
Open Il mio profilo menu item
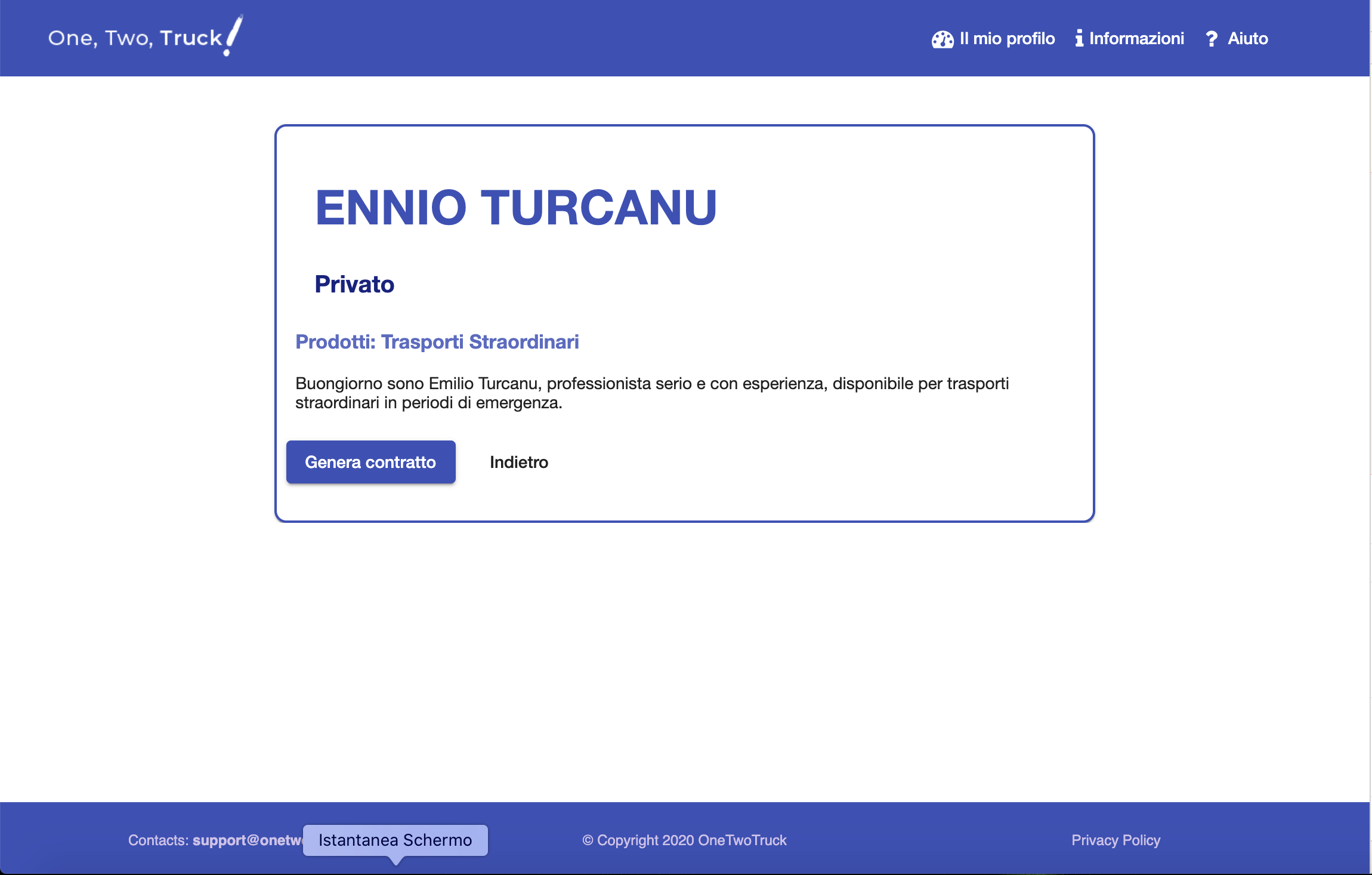point(1007,39)
